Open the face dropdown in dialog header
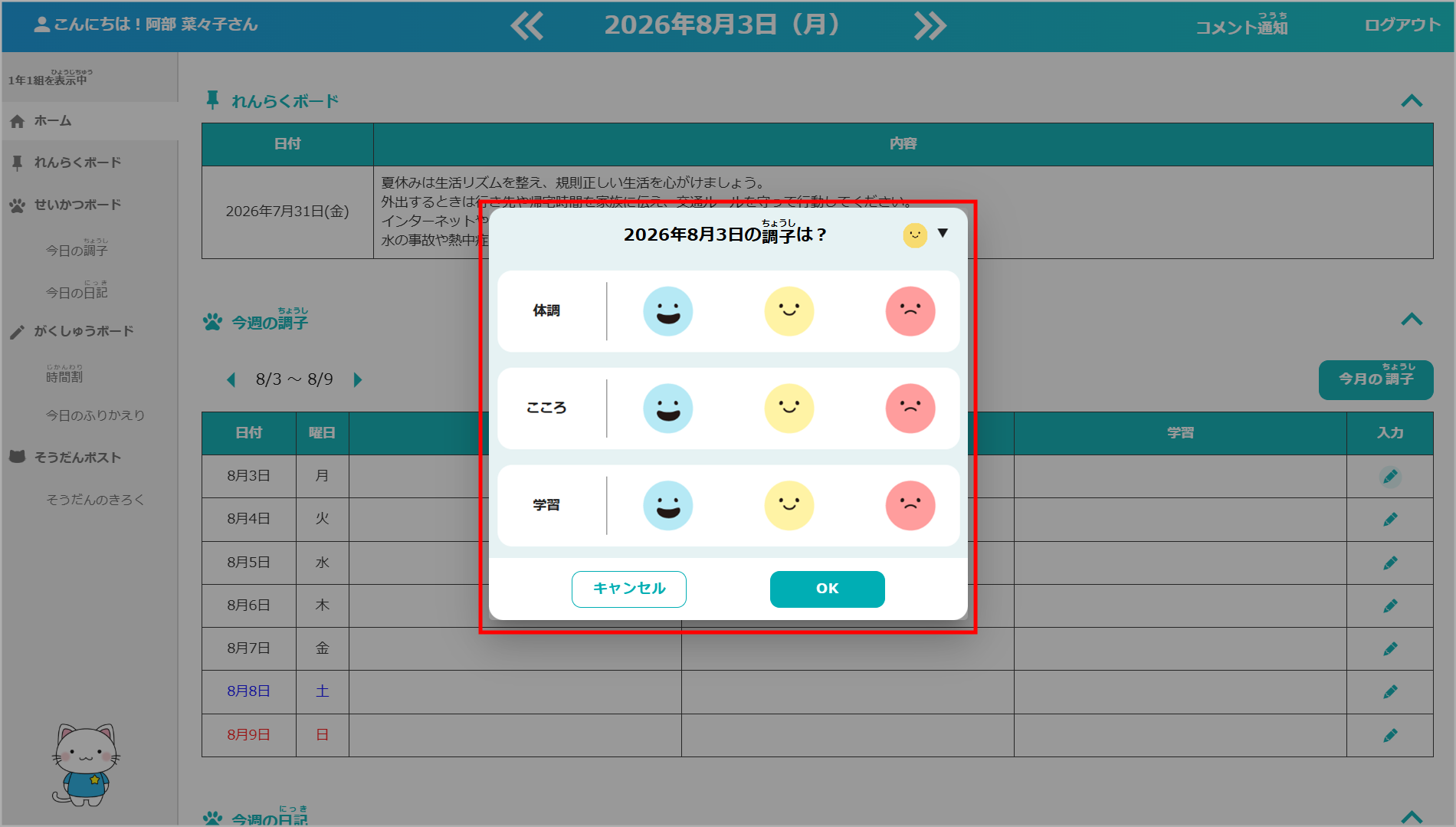This screenshot has height=827, width=1456. point(926,235)
